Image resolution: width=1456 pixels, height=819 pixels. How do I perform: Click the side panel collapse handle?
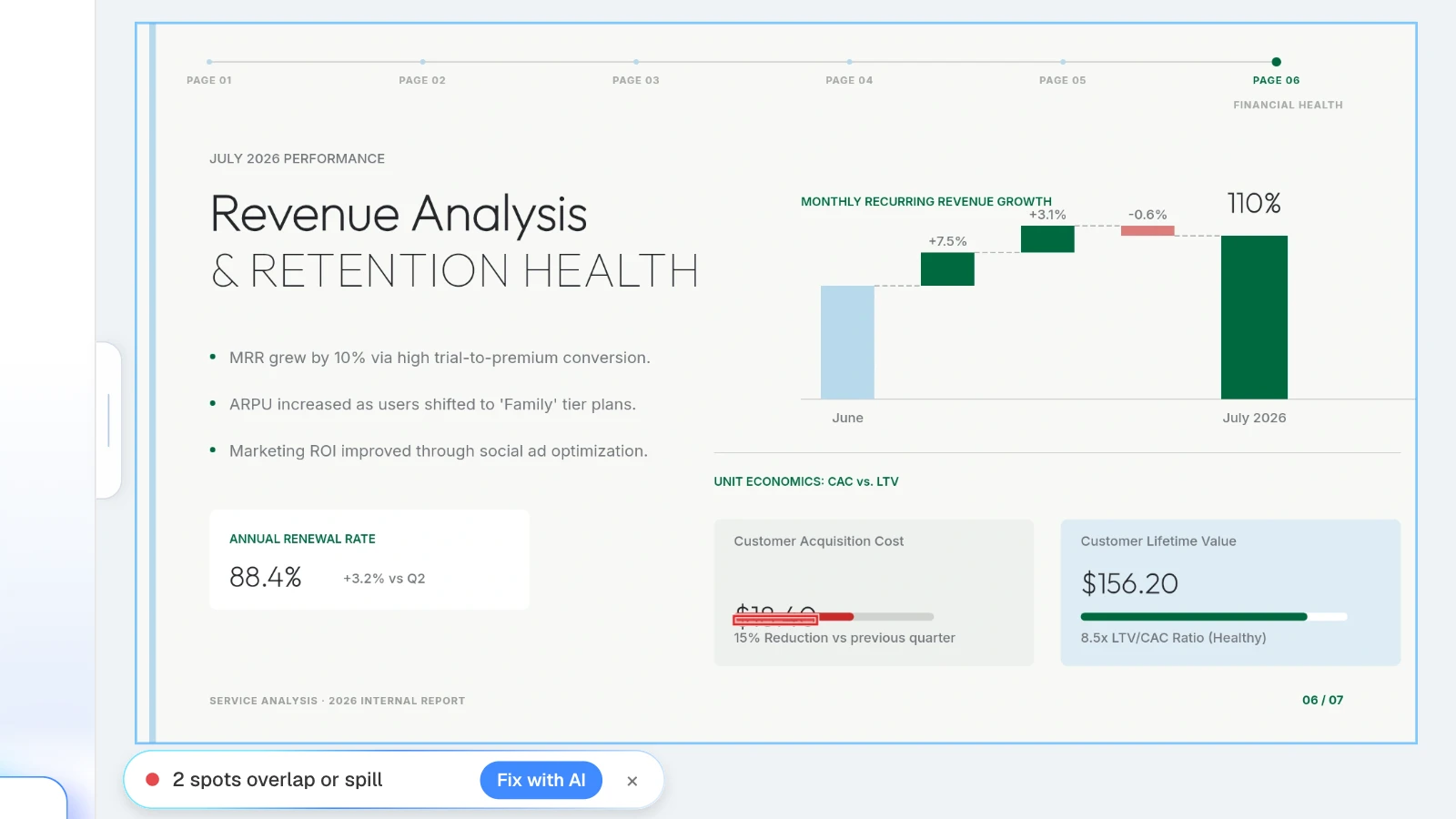pyautogui.click(x=108, y=420)
